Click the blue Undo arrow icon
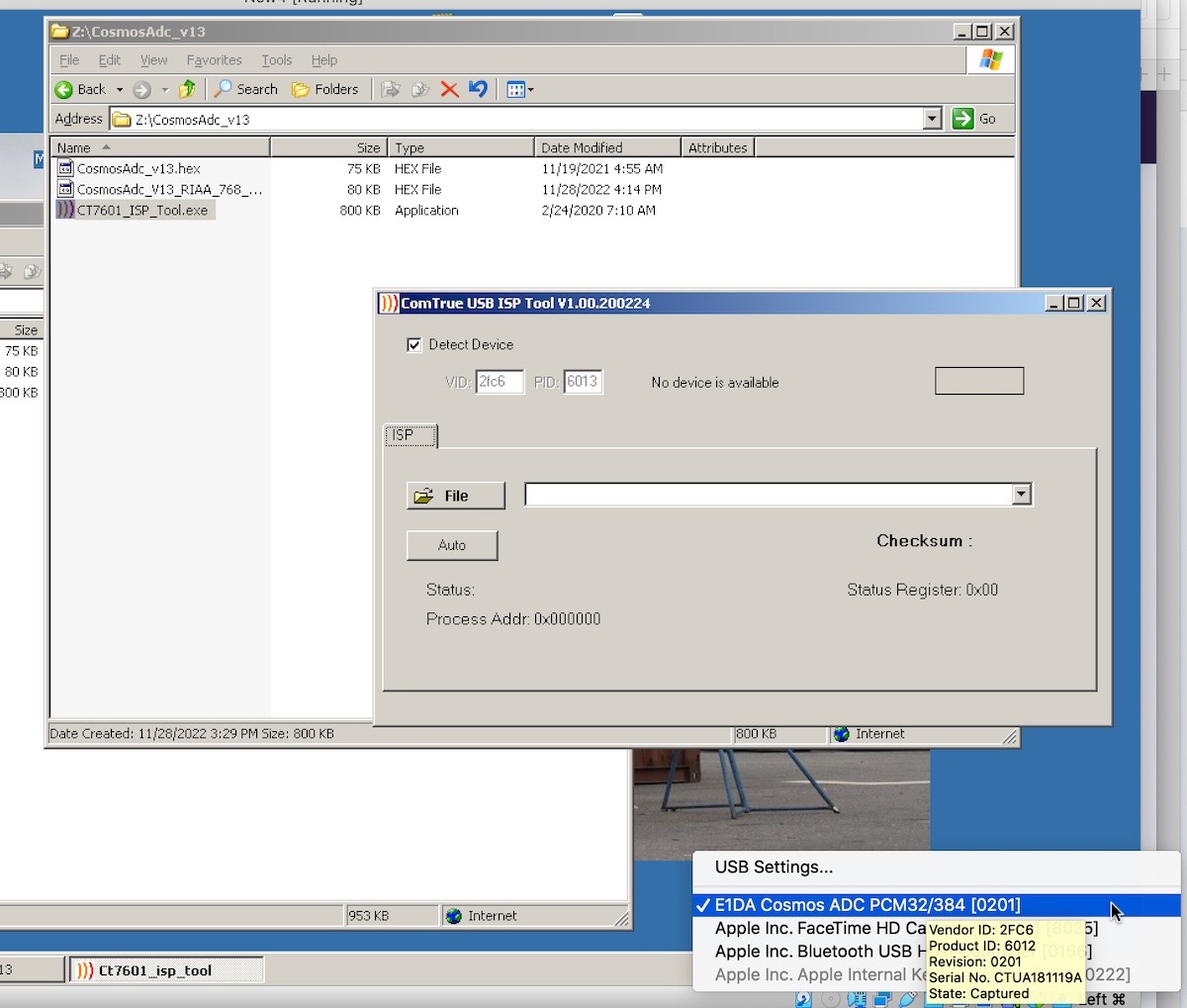Screen dimensions: 1187x1008 pos(479,89)
